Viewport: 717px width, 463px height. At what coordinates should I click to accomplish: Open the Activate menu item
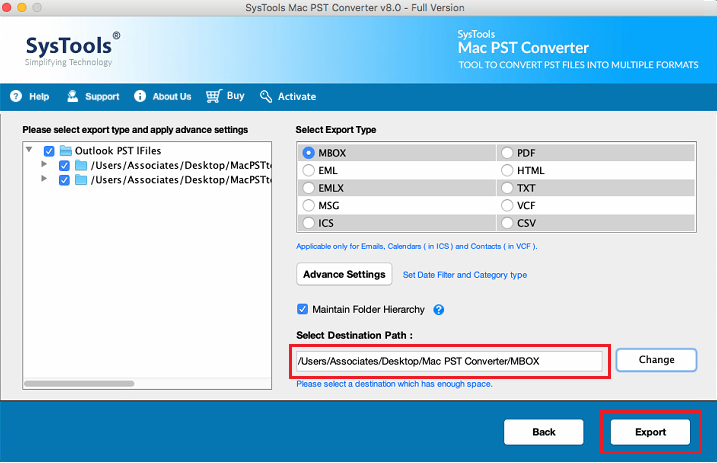288,96
